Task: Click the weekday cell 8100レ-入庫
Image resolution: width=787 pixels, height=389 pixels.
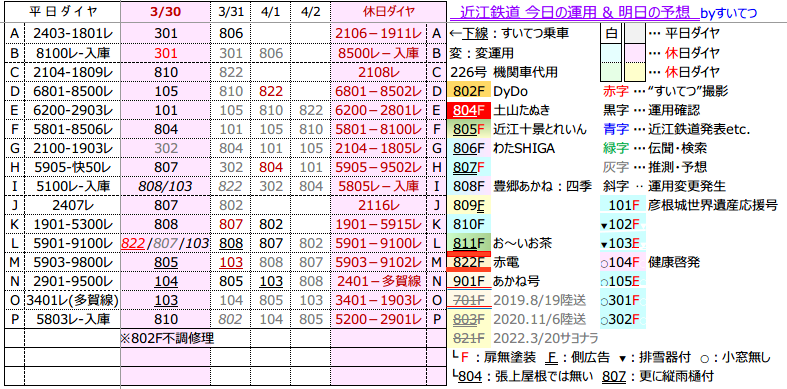Action: [73, 53]
